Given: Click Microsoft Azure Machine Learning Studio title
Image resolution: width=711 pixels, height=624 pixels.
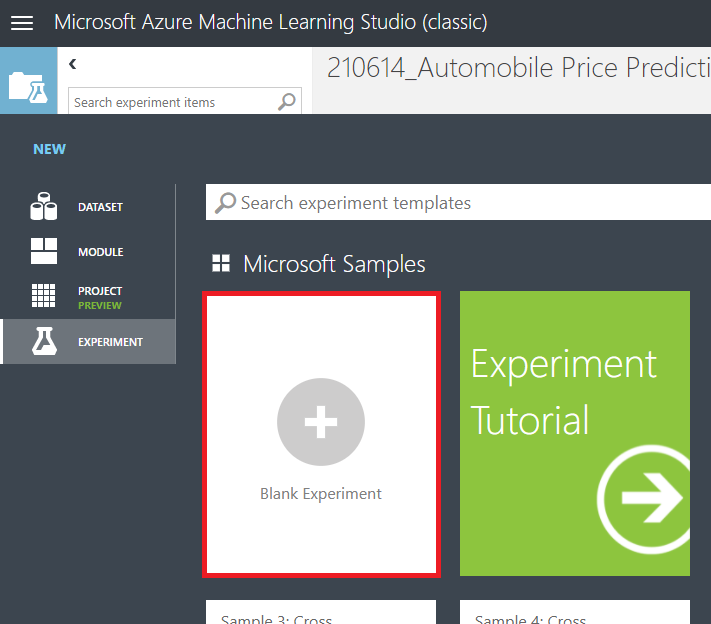Looking at the screenshot, I should coord(271,22).
